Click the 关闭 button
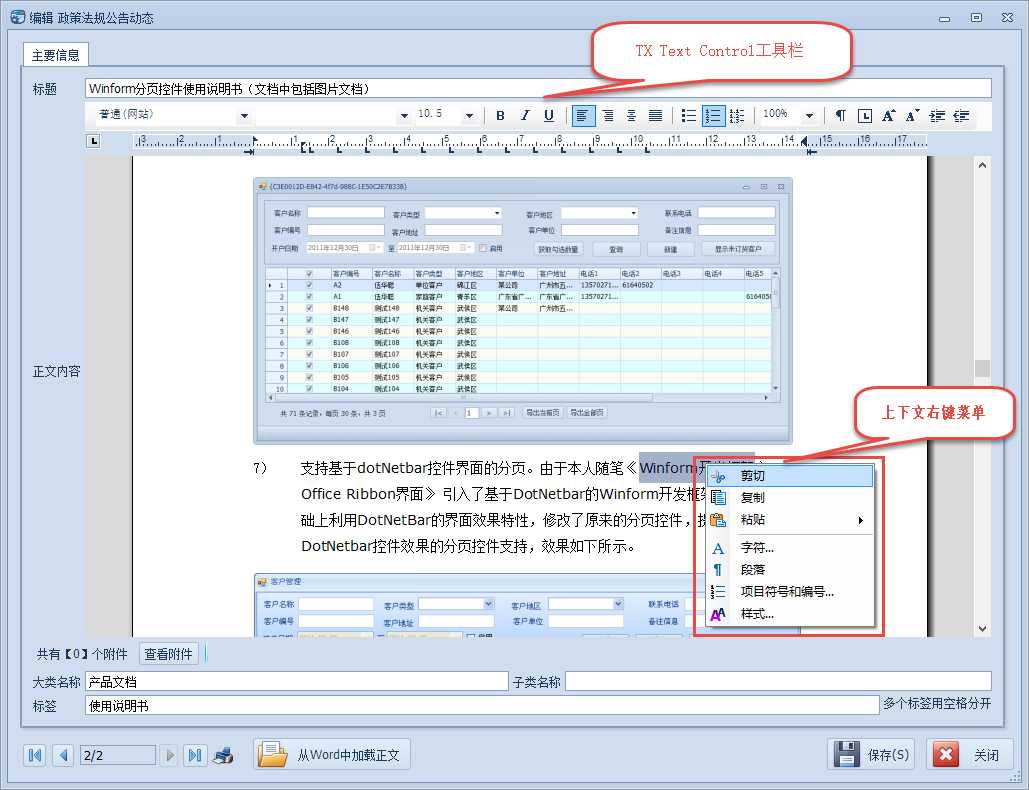The height and width of the screenshot is (790, 1029). tap(969, 755)
